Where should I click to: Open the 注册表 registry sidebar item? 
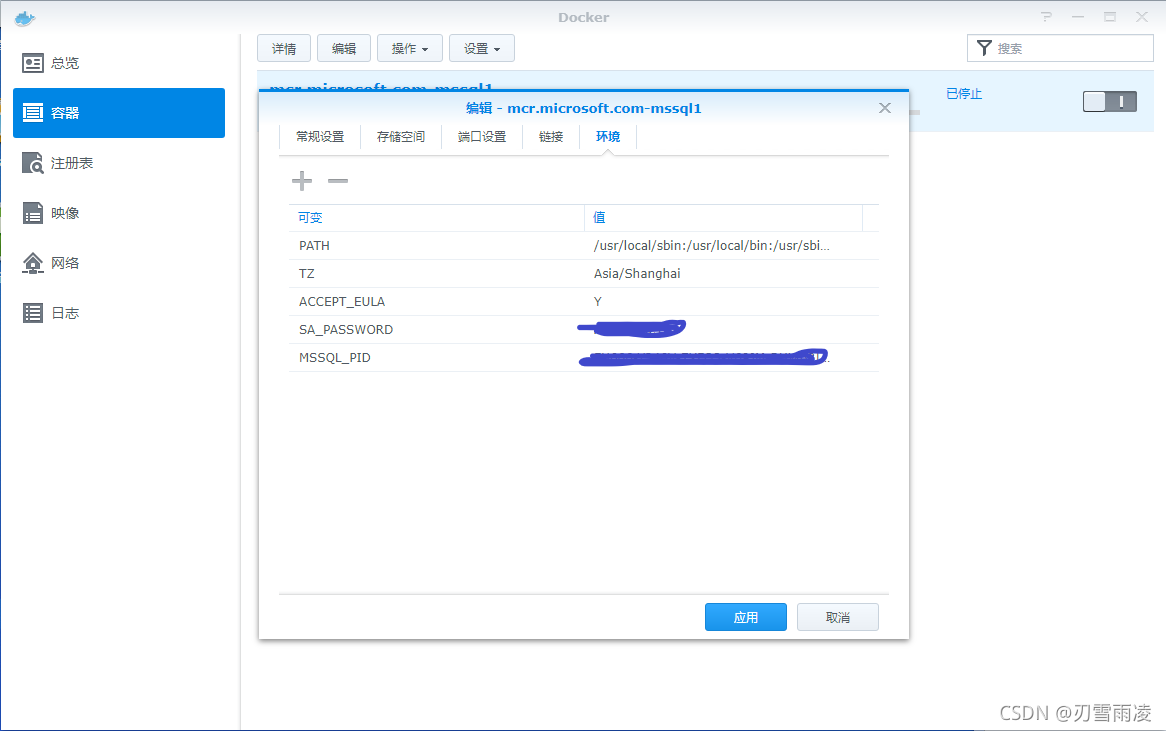click(x=119, y=163)
